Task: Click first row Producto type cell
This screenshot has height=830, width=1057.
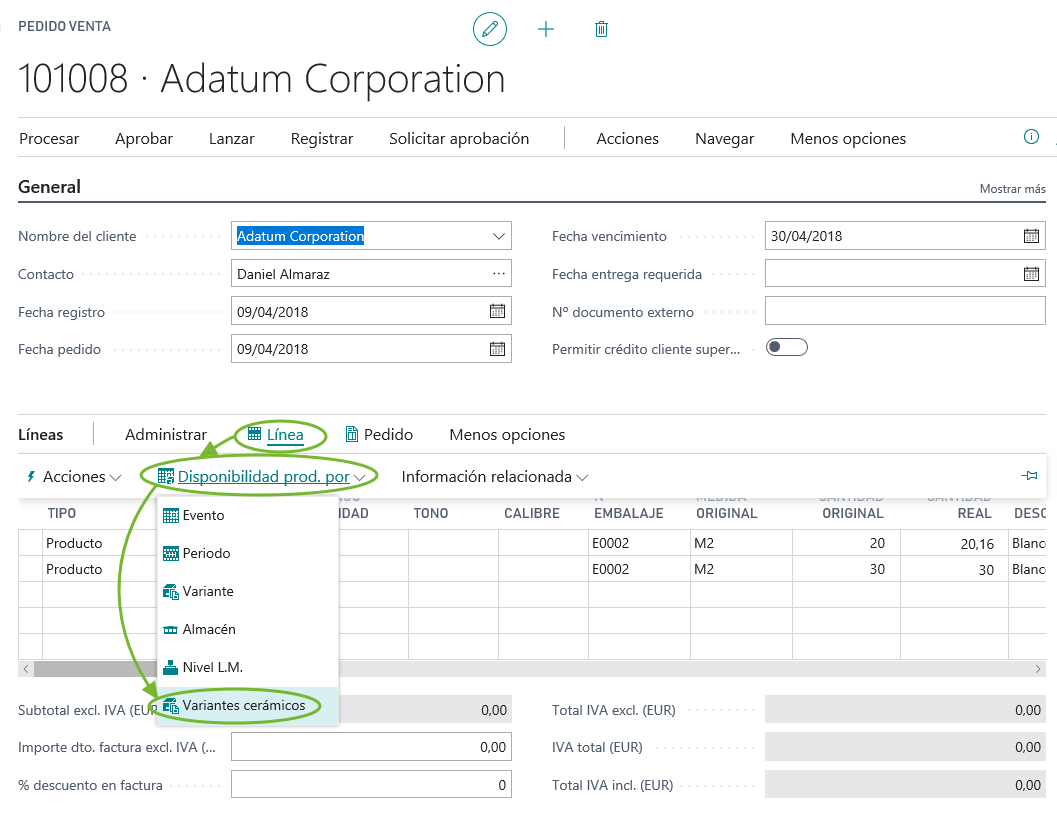Action: (100, 543)
